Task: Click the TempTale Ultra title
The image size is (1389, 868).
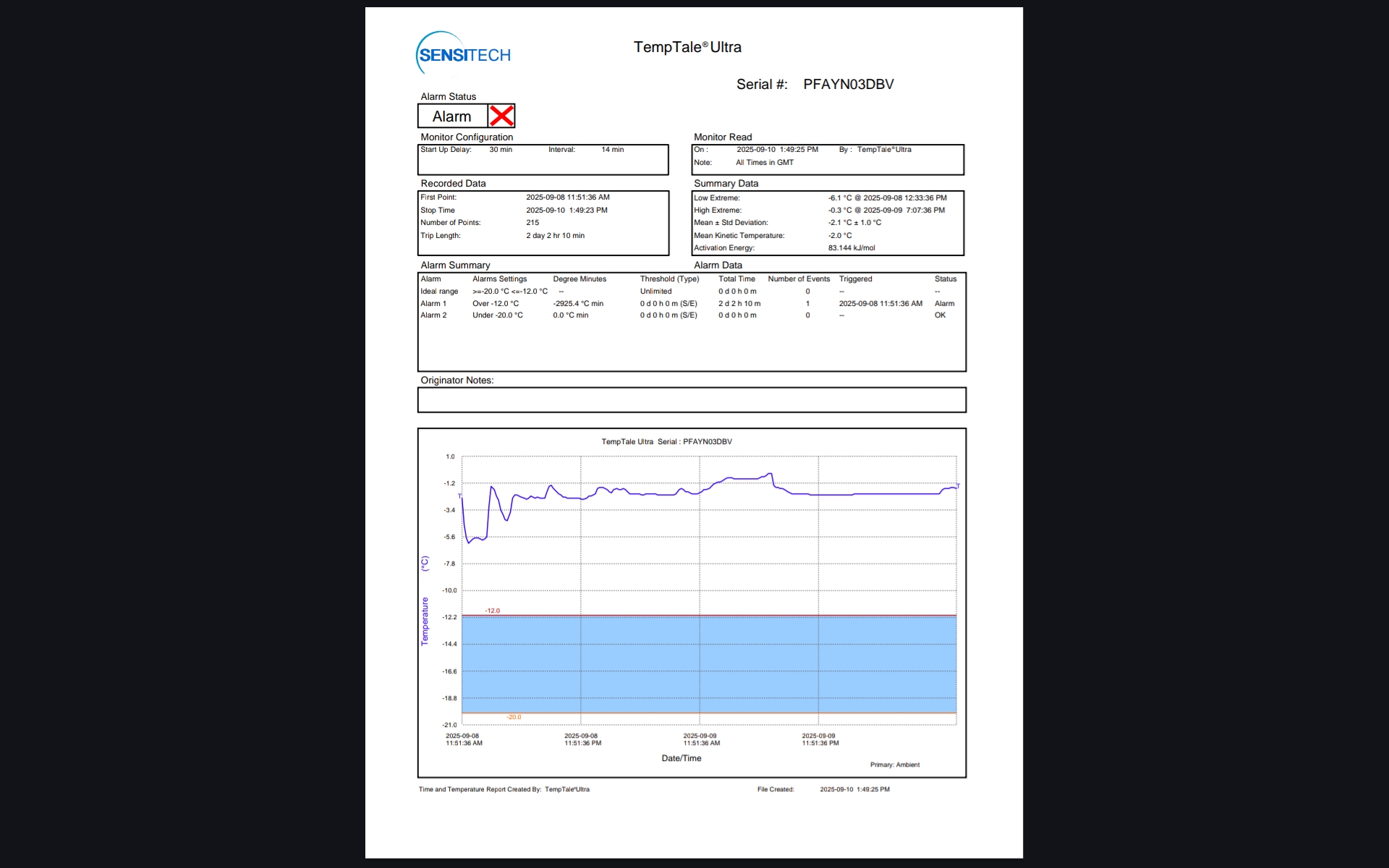Action: coord(687,47)
